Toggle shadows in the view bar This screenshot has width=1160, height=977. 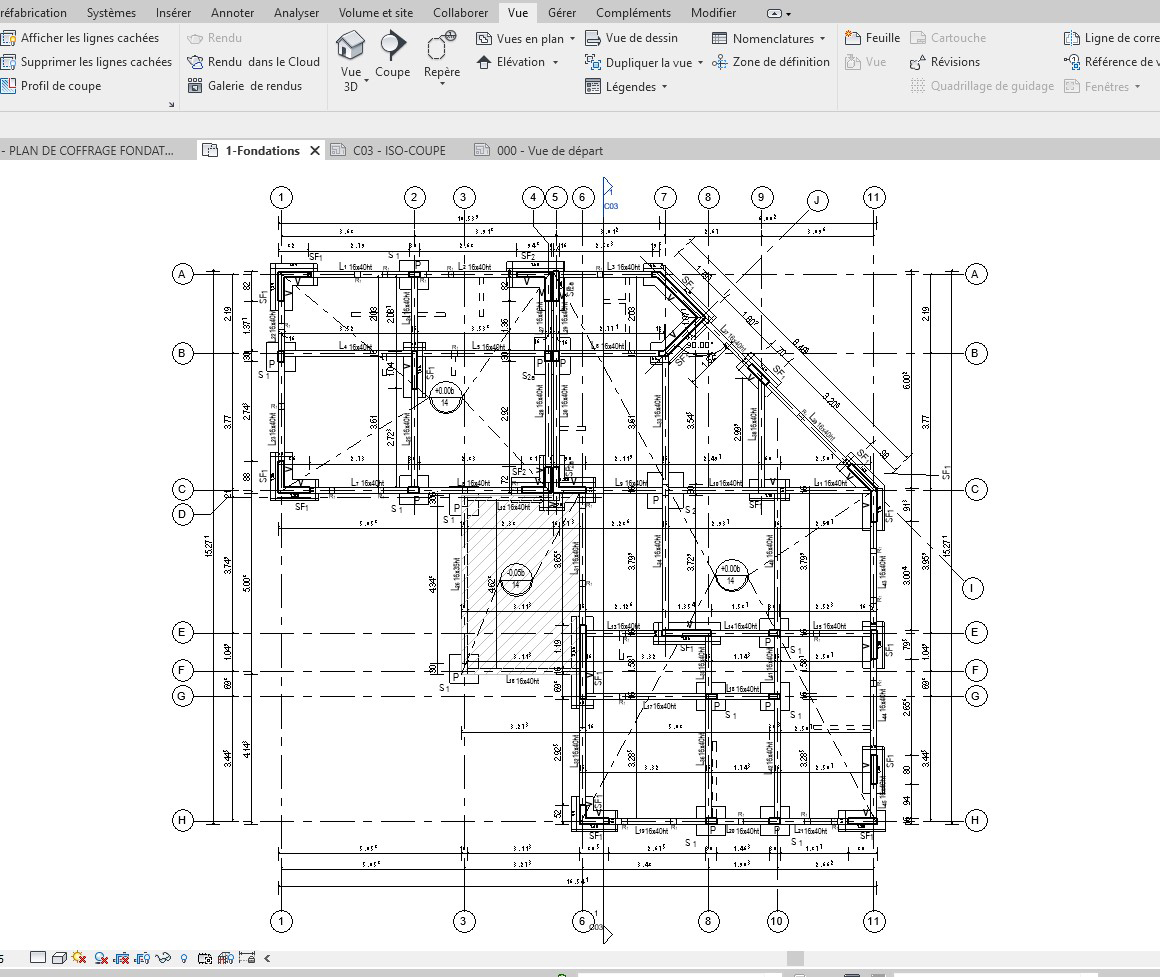(x=101, y=958)
